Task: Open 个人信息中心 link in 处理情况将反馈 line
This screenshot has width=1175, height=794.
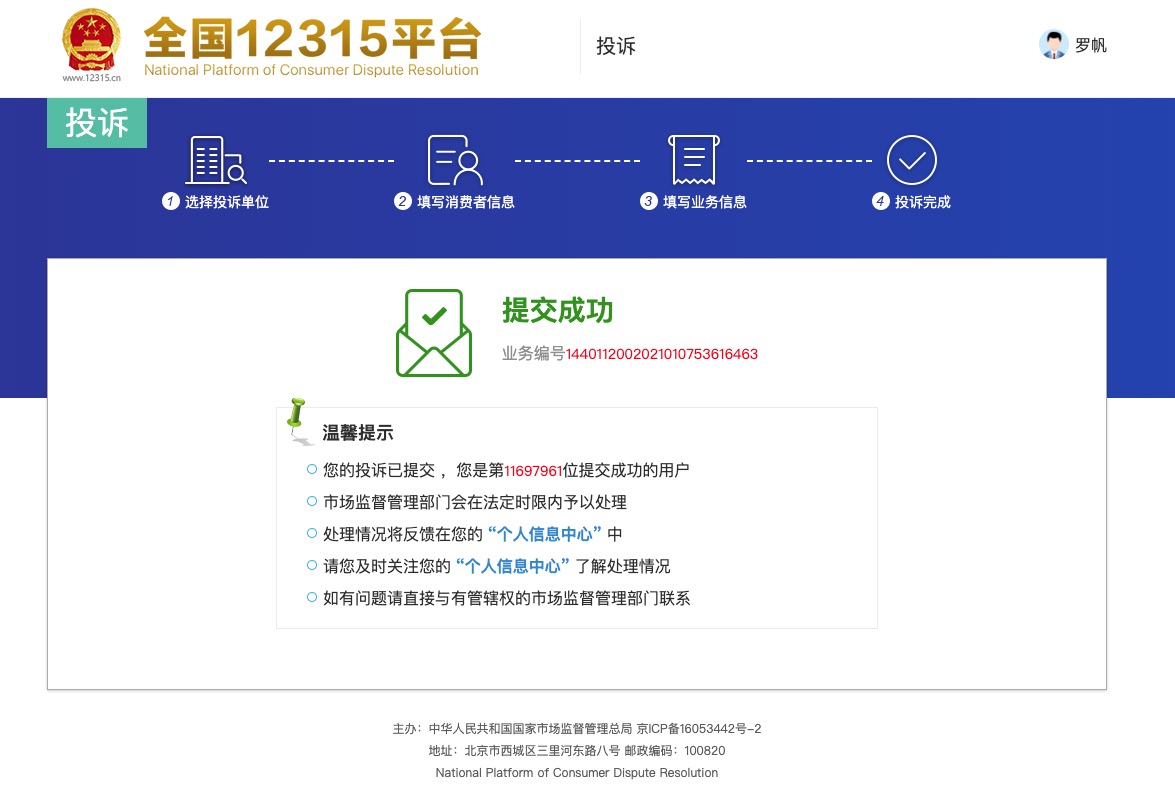Action: [545, 534]
